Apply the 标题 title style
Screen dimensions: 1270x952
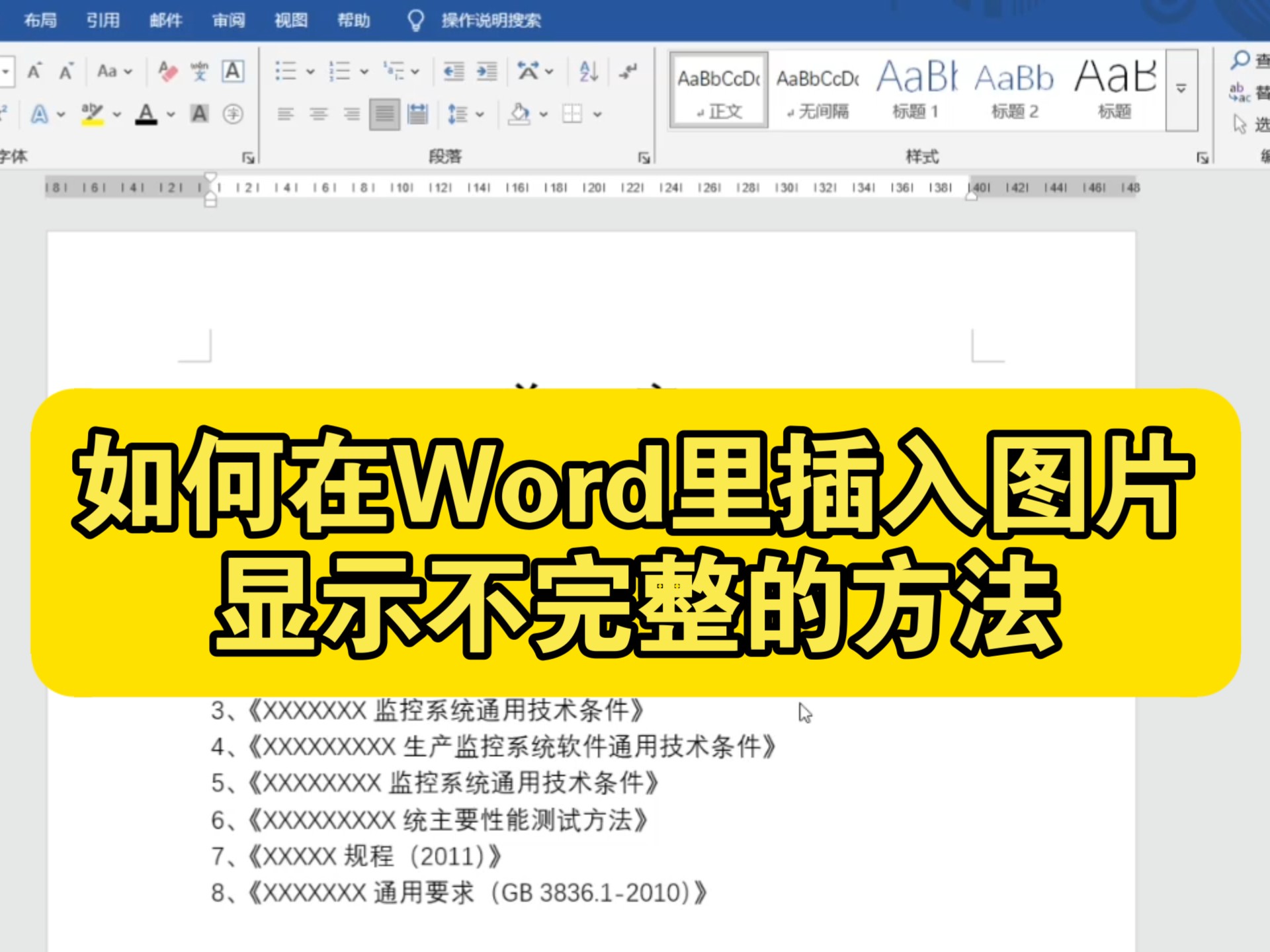pyautogui.click(x=1115, y=90)
